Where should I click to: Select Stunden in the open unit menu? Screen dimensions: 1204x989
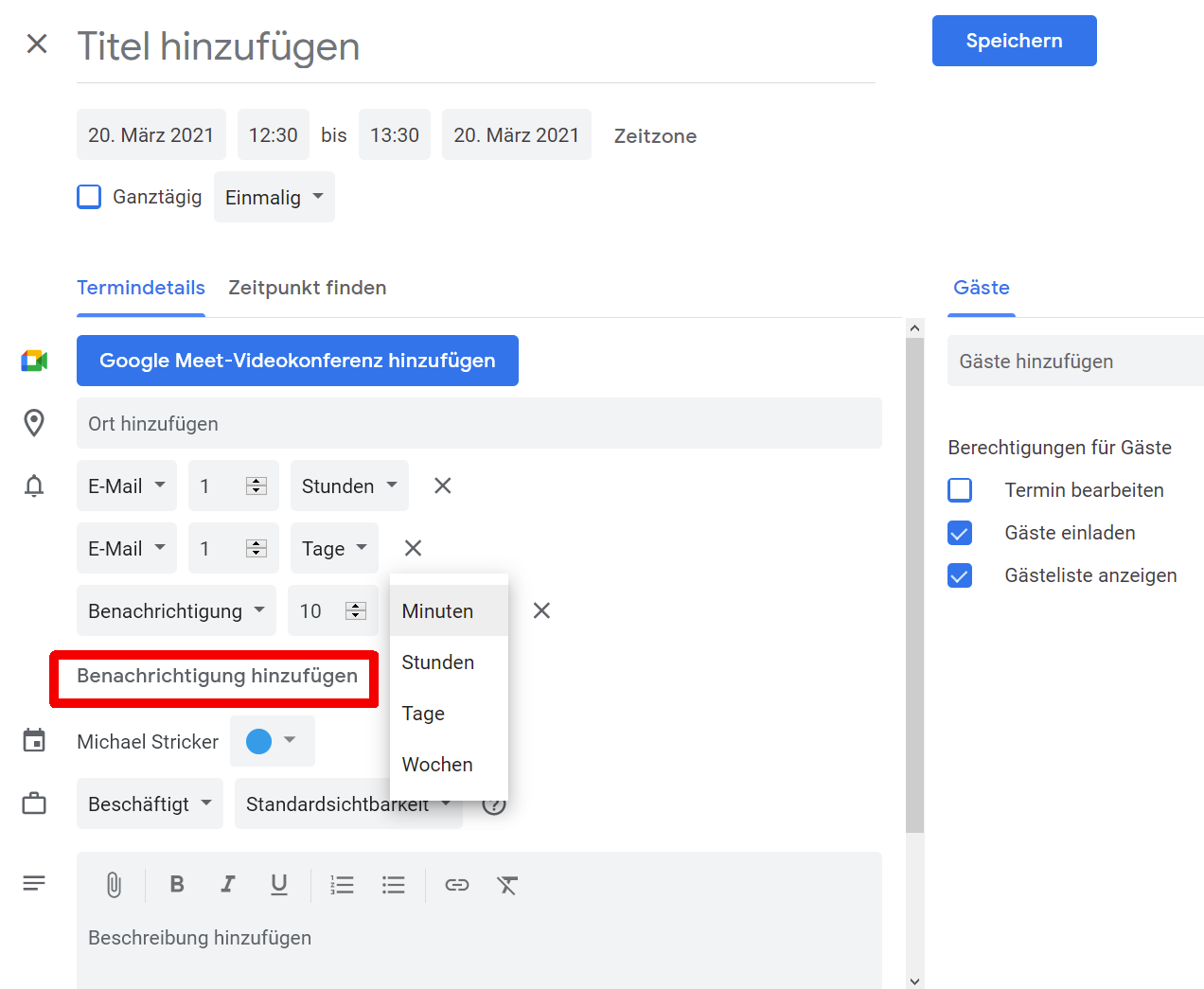click(449, 662)
